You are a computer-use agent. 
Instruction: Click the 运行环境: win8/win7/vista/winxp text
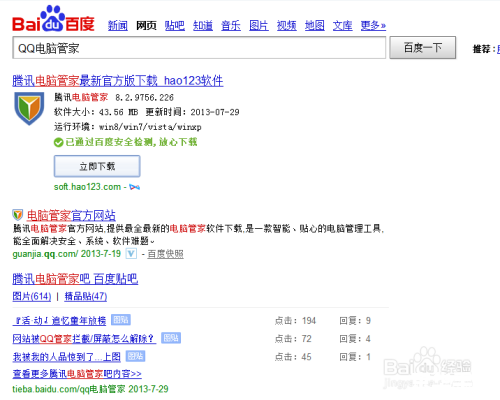pyautogui.click(x=128, y=127)
